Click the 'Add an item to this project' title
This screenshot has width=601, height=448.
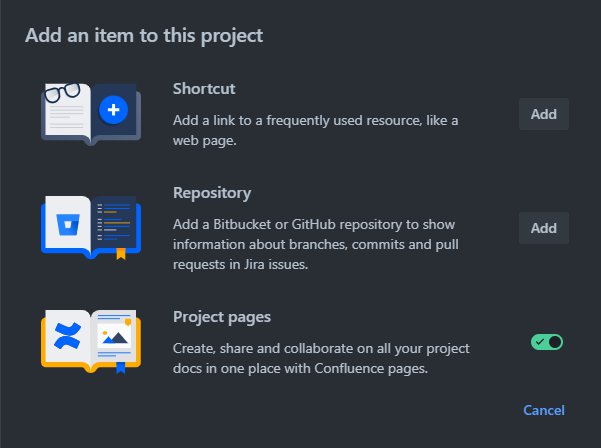pyautogui.click(x=144, y=36)
